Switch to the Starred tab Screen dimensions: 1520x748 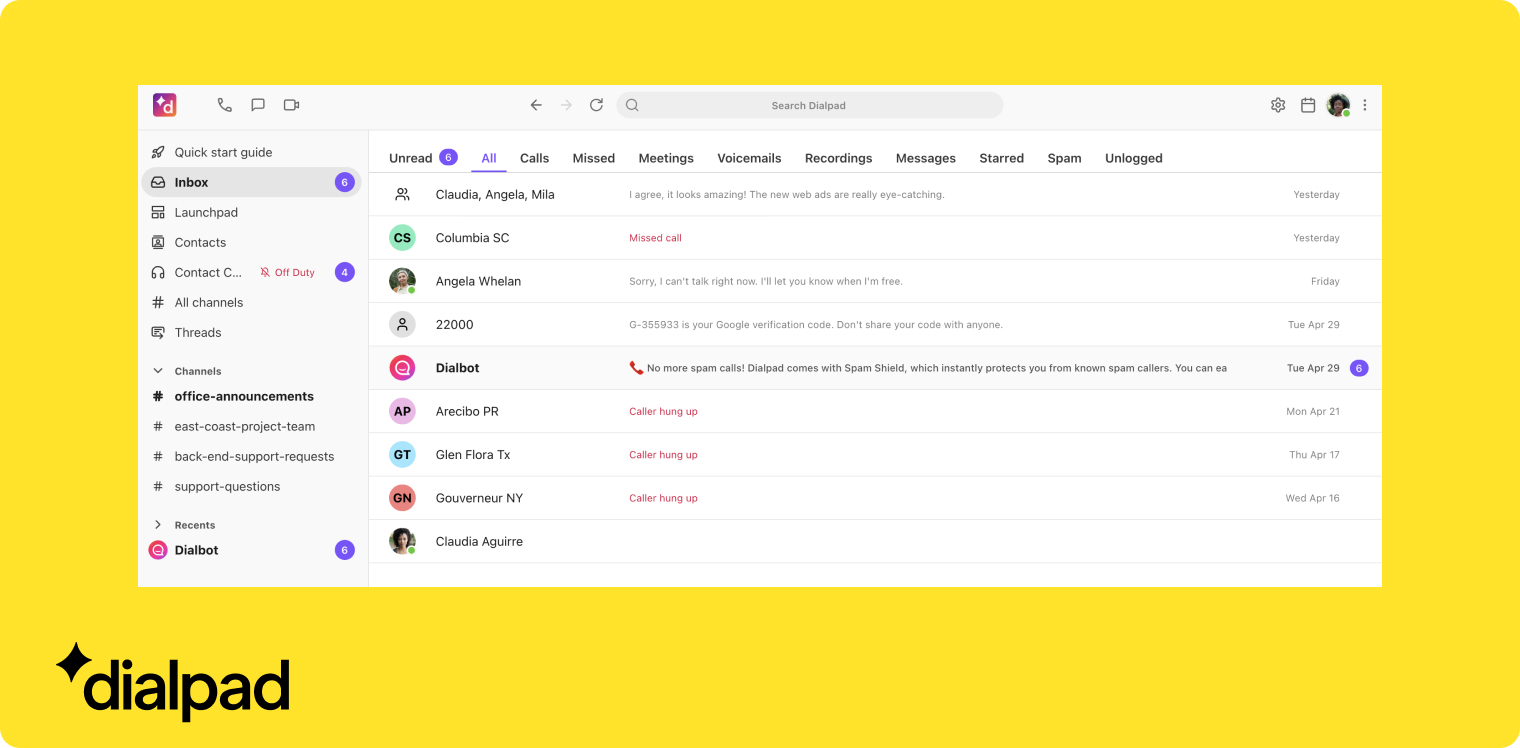(1001, 158)
